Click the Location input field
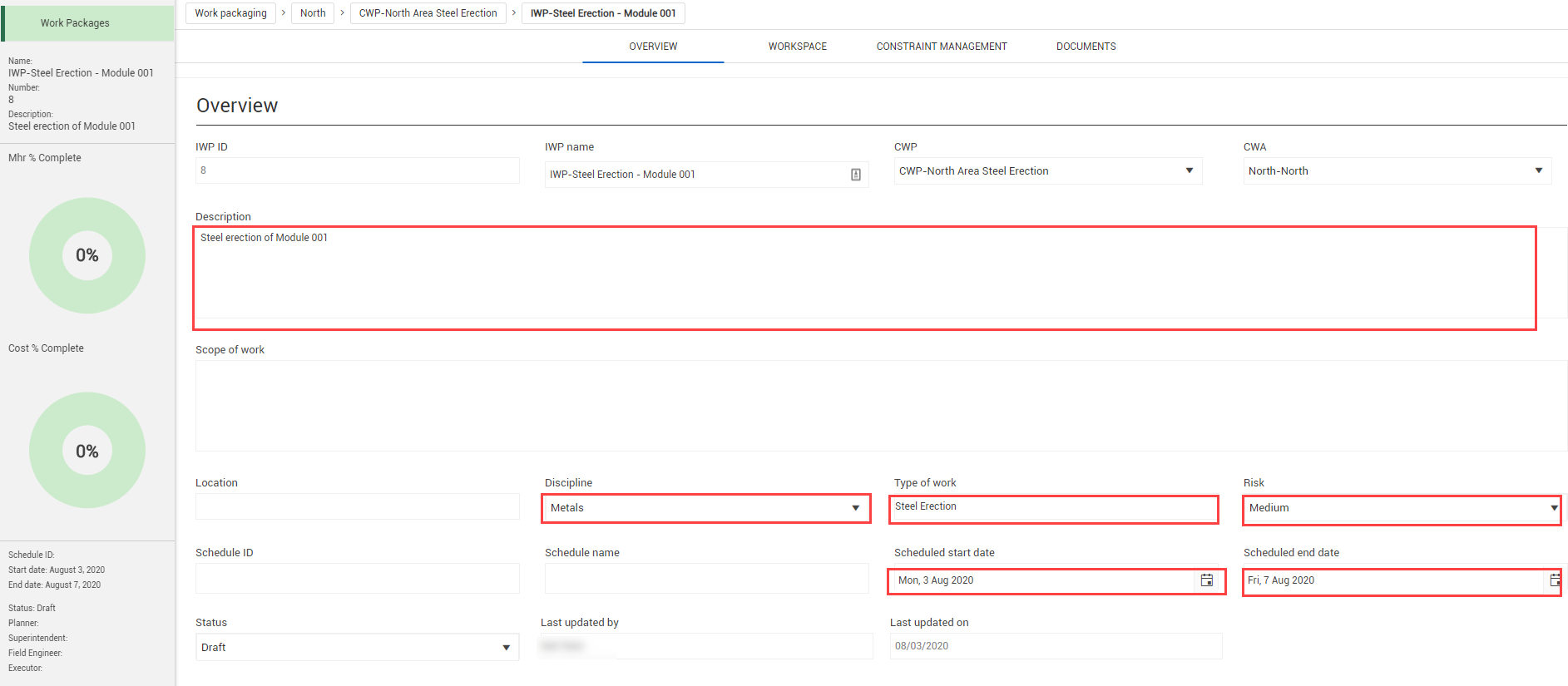1568x686 pixels. [x=357, y=506]
